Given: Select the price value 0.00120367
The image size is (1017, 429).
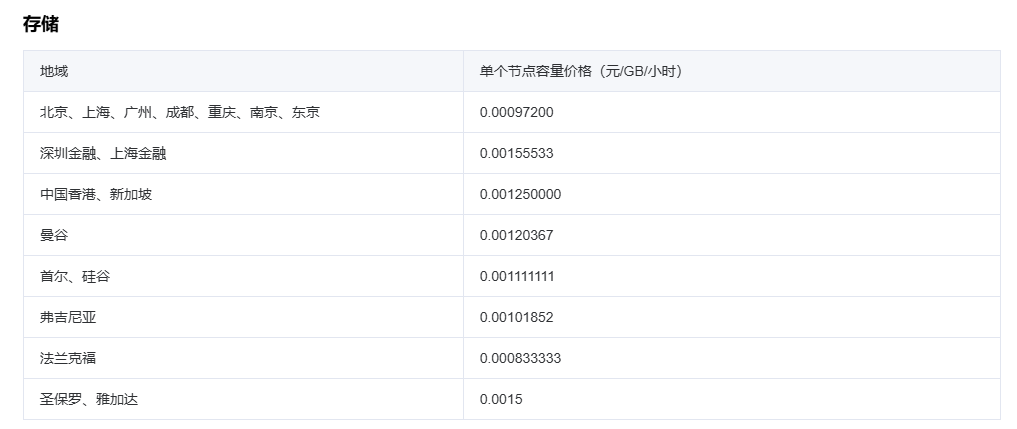Looking at the screenshot, I should tap(516, 235).
